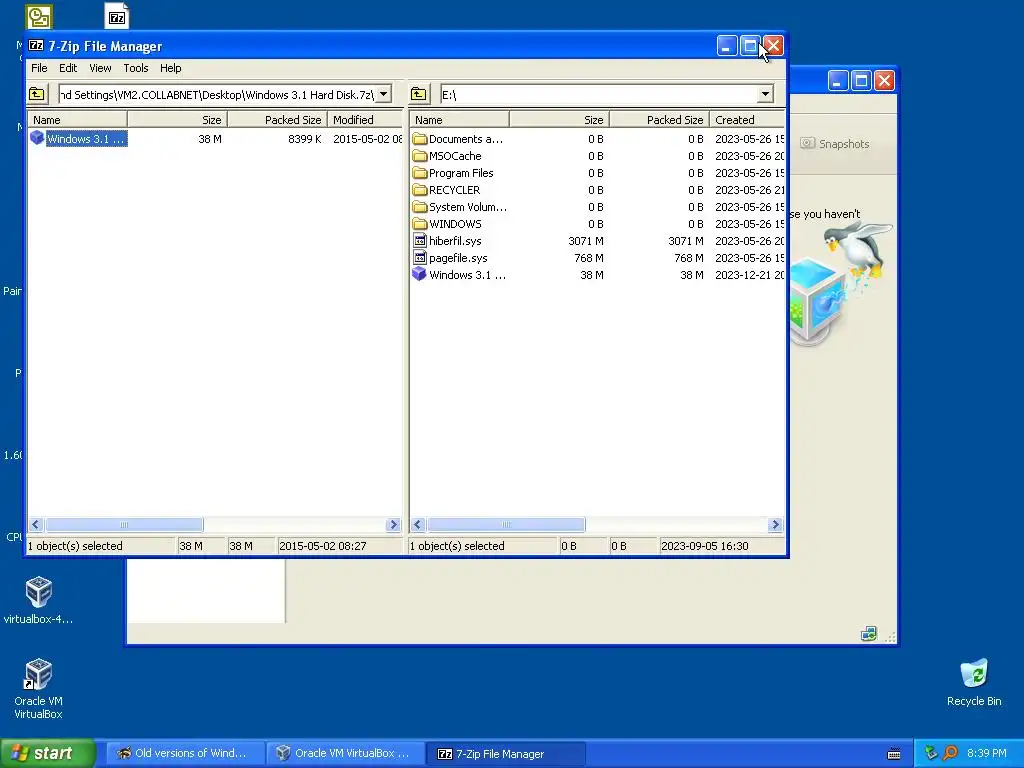Click the right panel up-folder icon
The height and width of the screenshot is (768, 1024).
[419, 95]
